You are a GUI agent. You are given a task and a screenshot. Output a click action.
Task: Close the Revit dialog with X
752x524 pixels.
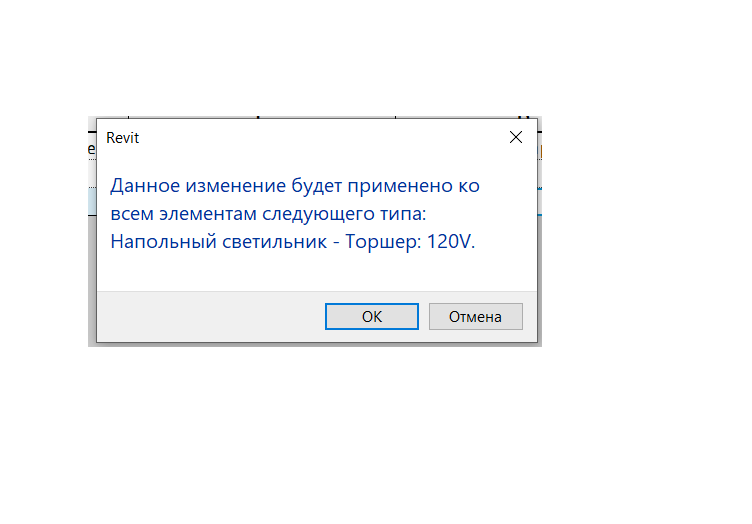[x=516, y=137]
